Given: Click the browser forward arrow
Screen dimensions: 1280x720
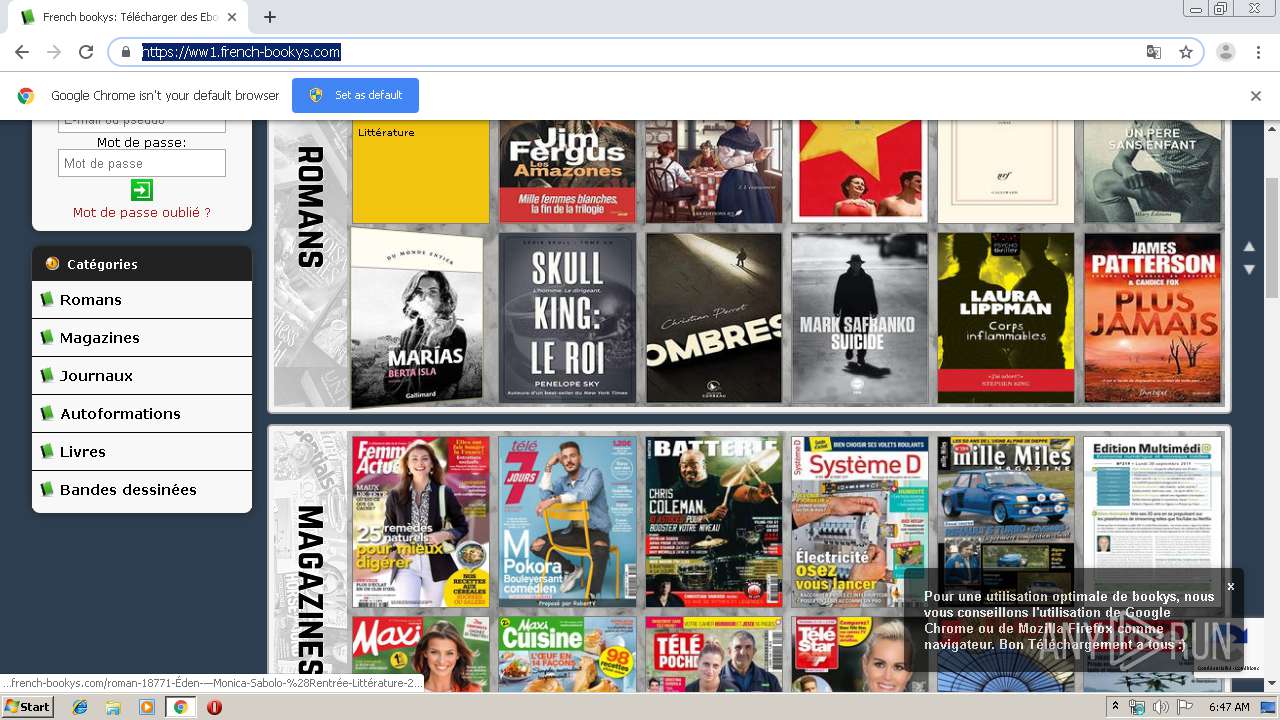Looking at the screenshot, I should (x=54, y=52).
